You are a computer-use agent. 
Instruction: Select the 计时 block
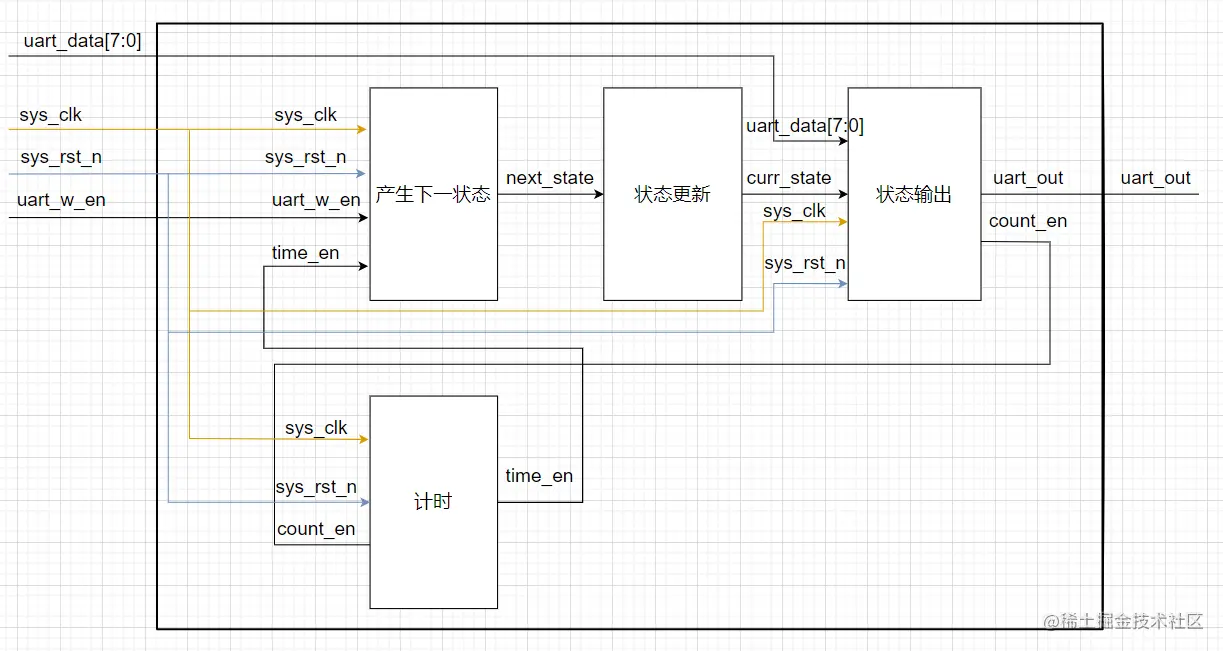(433, 501)
